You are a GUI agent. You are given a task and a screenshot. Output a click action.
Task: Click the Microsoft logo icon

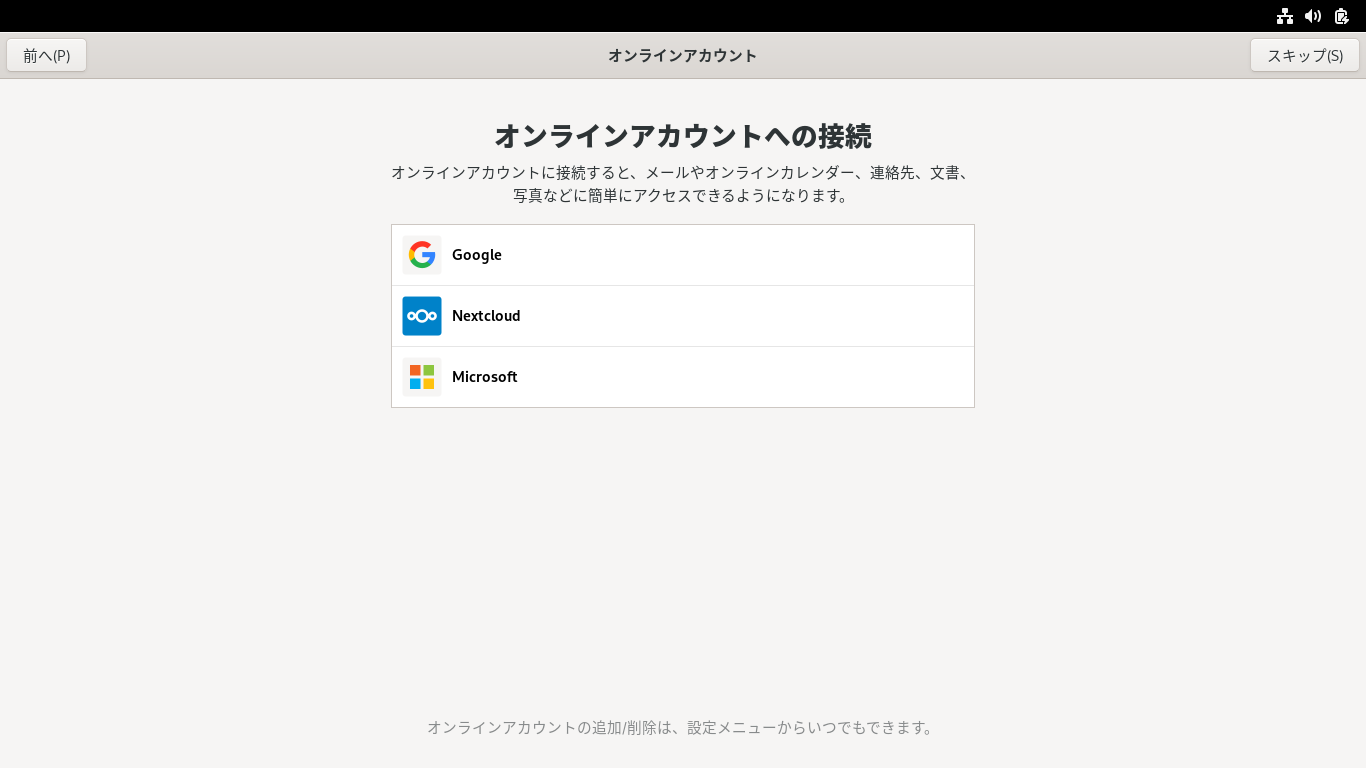422,377
